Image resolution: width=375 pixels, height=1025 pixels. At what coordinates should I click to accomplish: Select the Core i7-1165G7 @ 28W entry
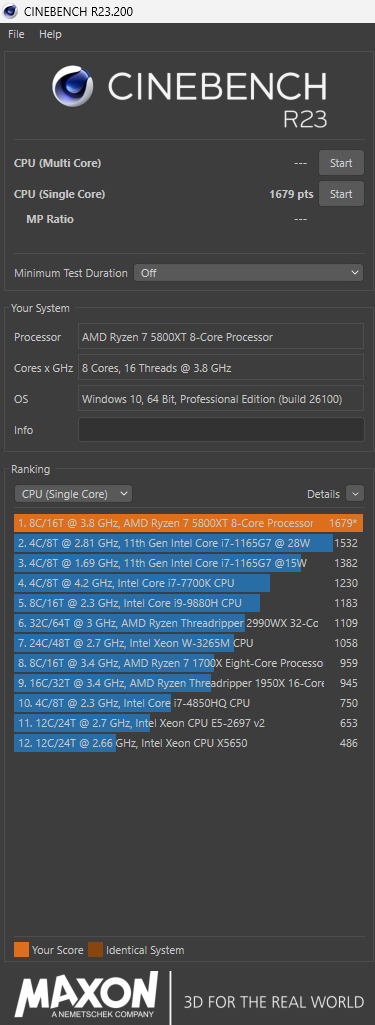click(188, 543)
